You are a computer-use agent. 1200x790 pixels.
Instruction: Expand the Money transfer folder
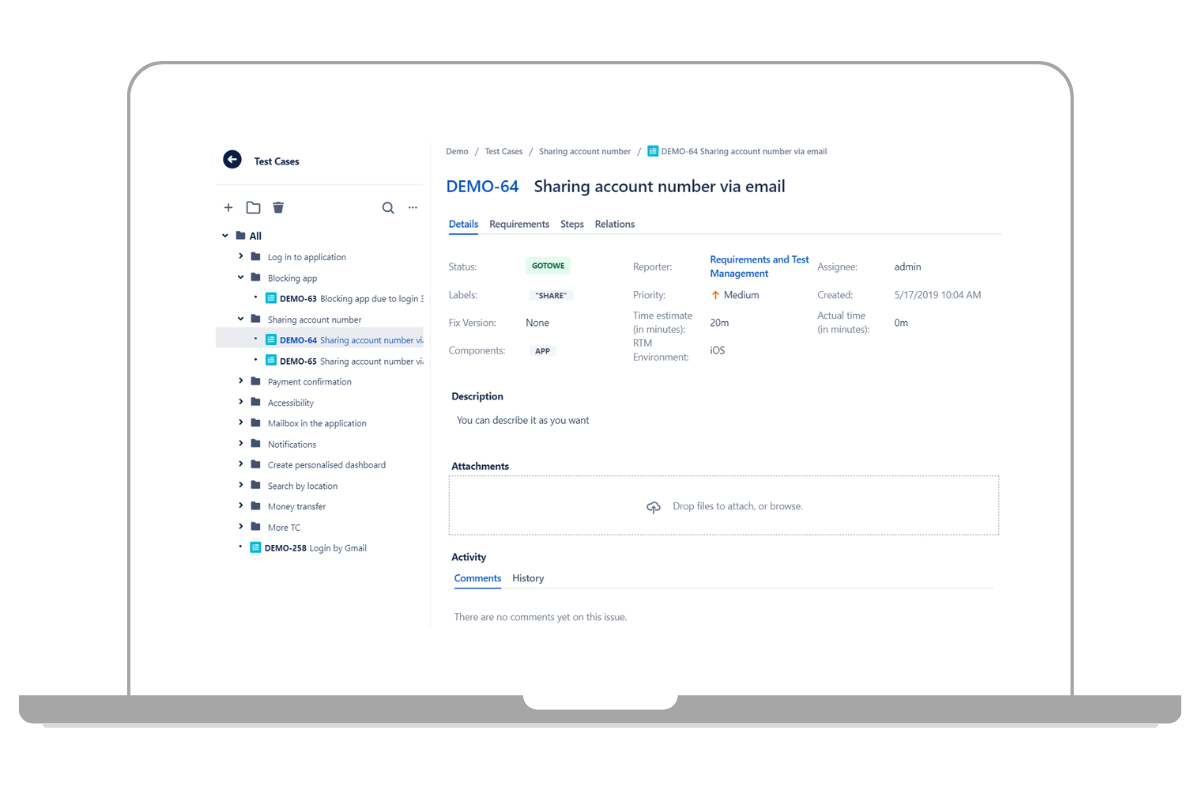(x=241, y=506)
